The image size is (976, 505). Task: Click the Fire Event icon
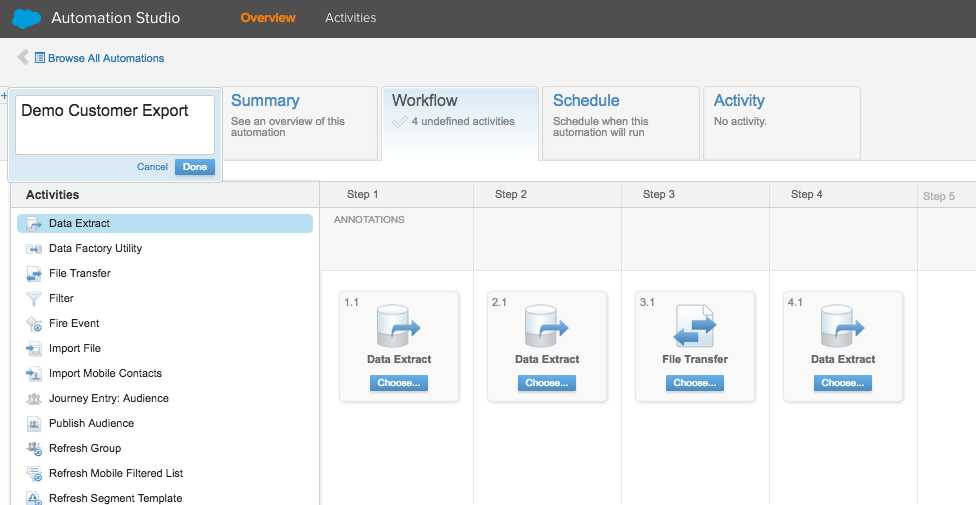(x=34, y=323)
